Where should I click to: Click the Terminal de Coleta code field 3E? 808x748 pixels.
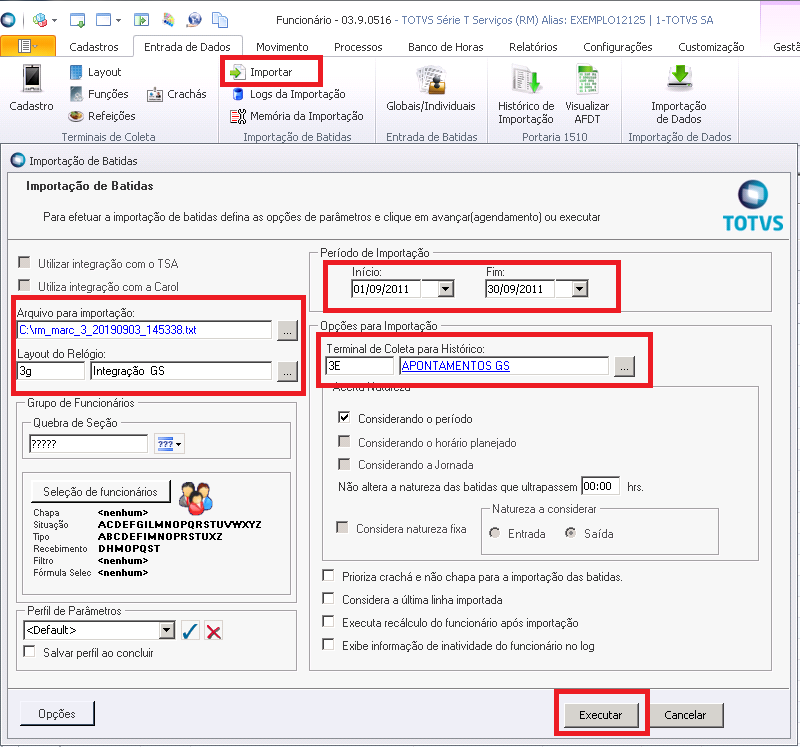pos(360,366)
